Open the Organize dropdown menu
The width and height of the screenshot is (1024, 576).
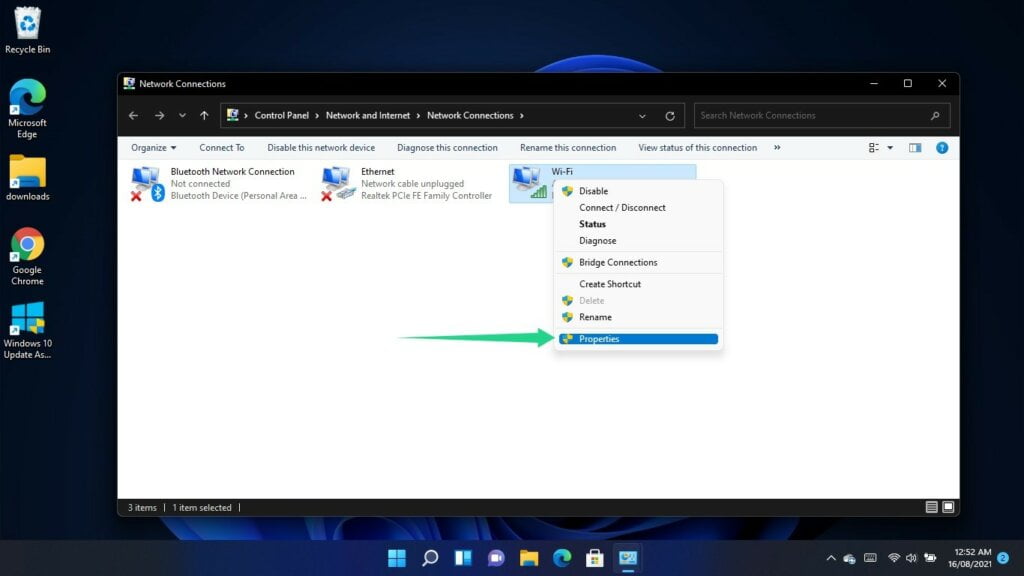point(152,147)
